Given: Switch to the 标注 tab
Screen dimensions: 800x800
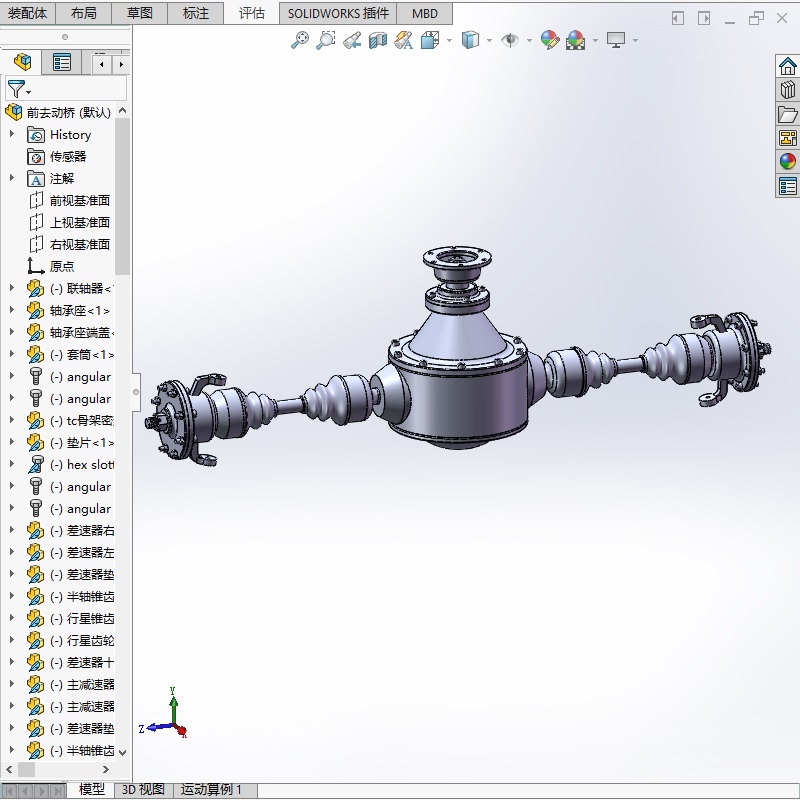Looking at the screenshot, I should (196, 13).
